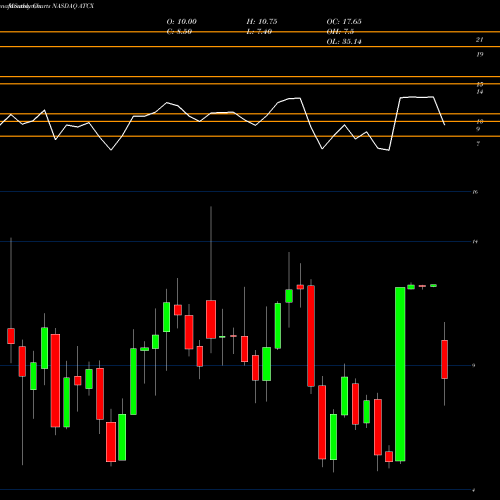Click the tallest green candle body

(x=400, y=374)
